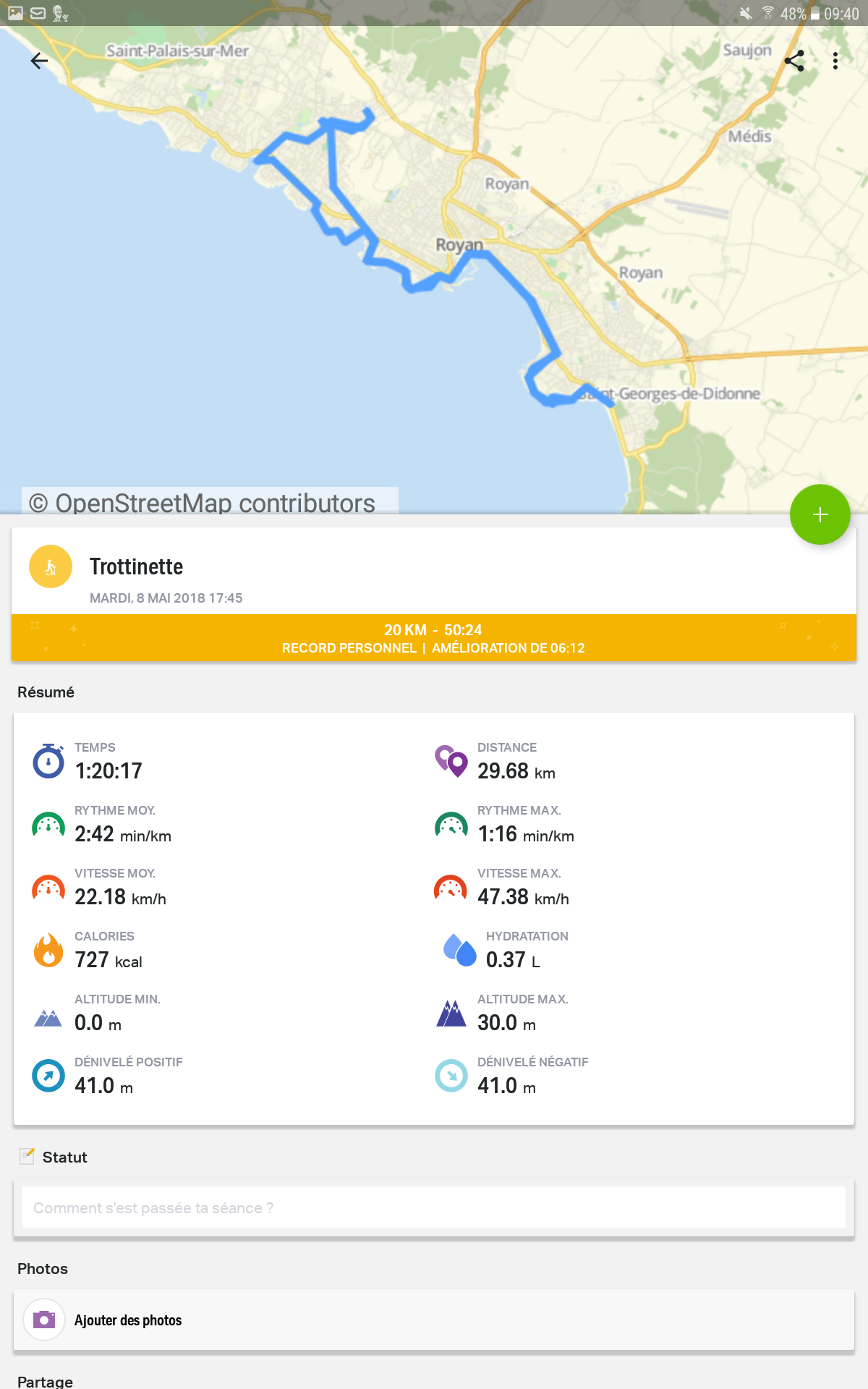Tap the purple camera icon
This screenshot has width=868, height=1389.
44,1320
